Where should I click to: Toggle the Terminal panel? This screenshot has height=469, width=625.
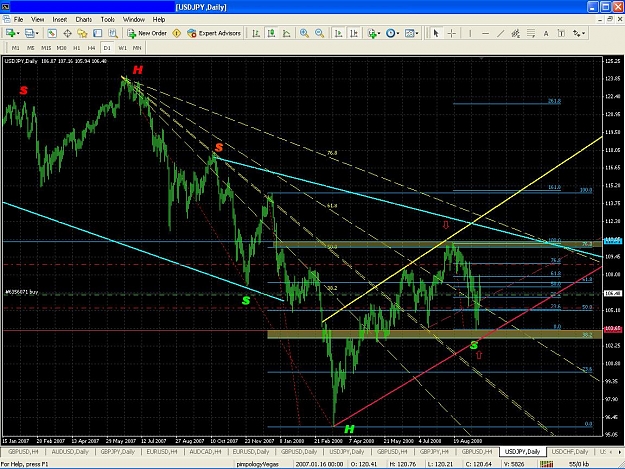click(x=98, y=33)
